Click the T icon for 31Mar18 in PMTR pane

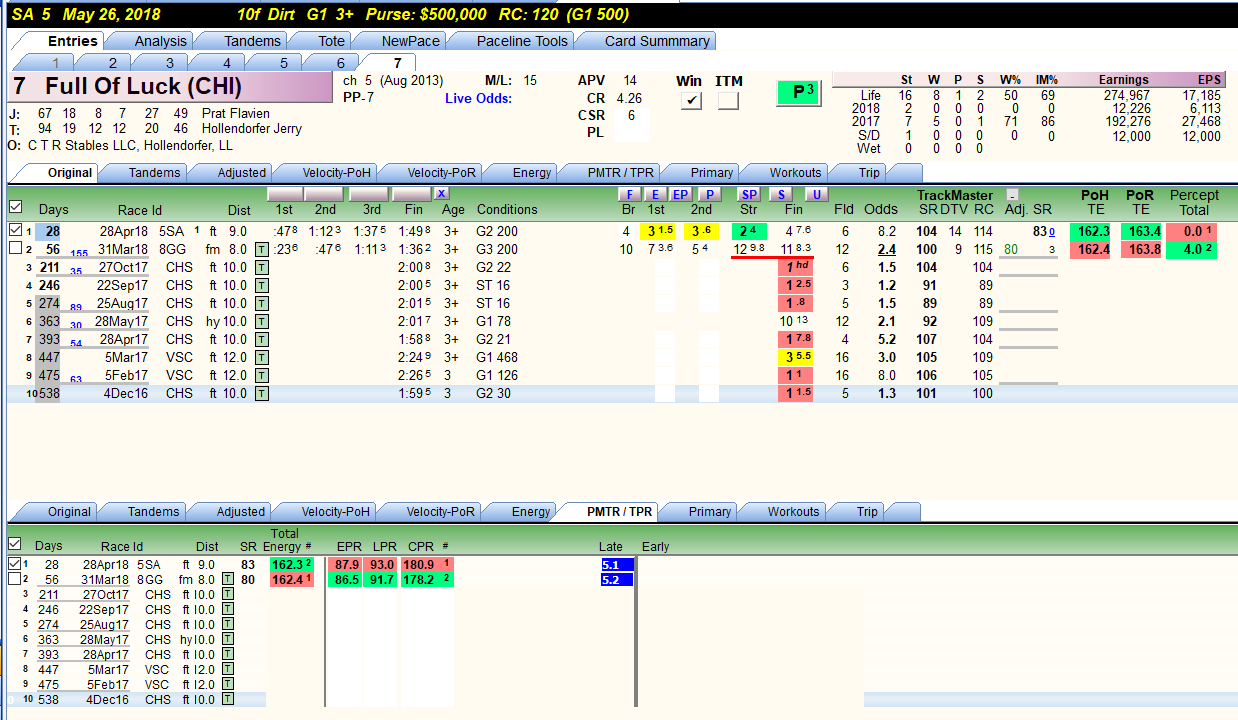pos(228,580)
